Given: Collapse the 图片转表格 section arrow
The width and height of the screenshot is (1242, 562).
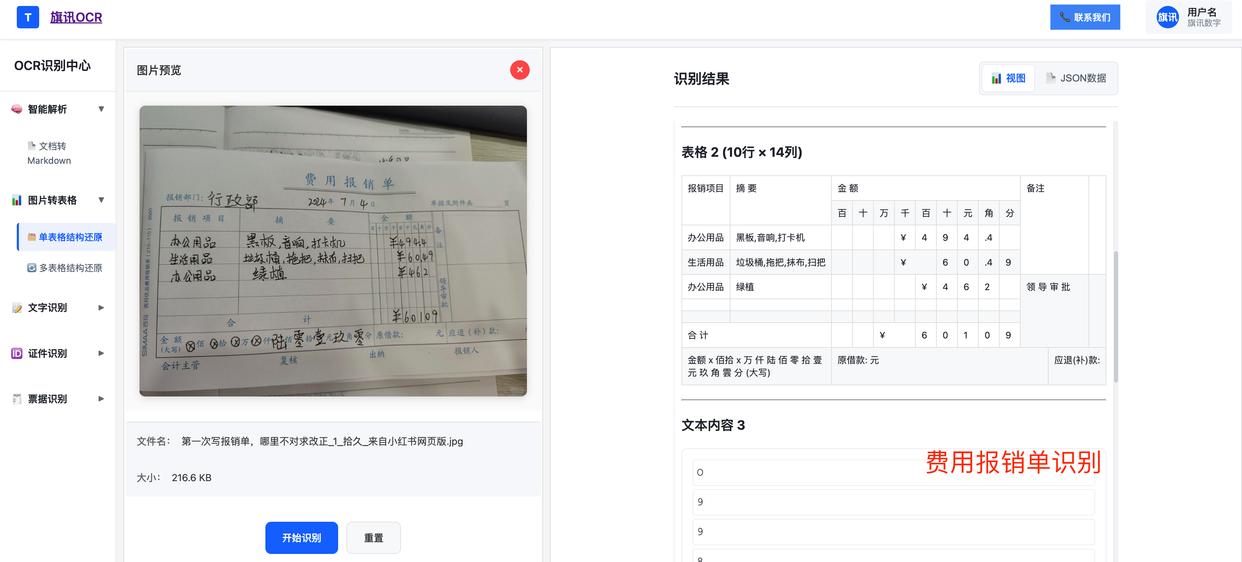Looking at the screenshot, I should coord(101,200).
